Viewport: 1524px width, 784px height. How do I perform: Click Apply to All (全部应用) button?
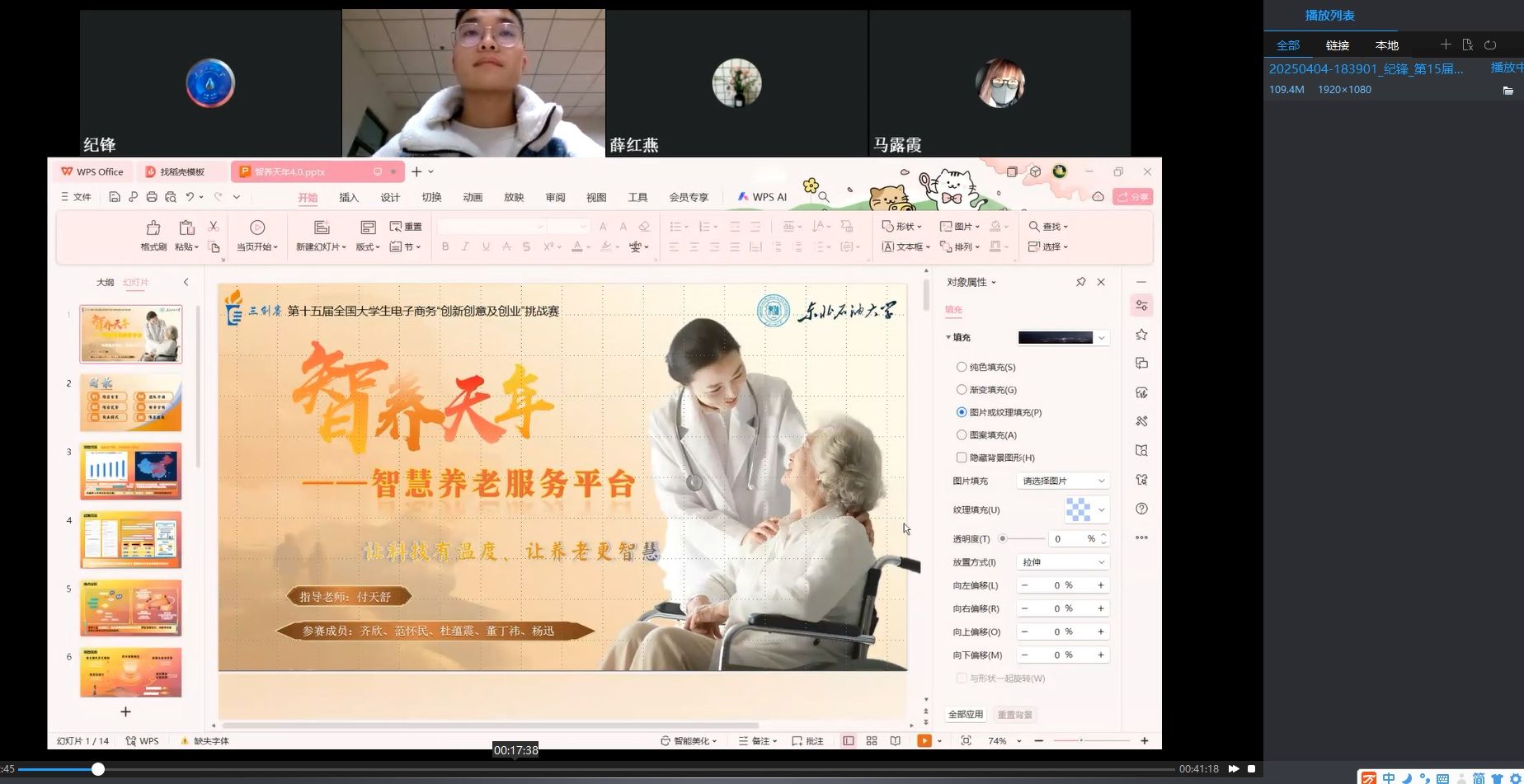coord(966,714)
